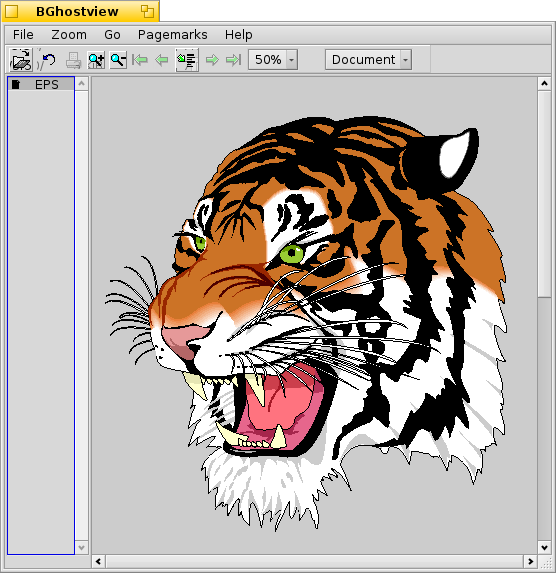This screenshot has width=556, height=573.
Task: Click the Zoom out magnifier icon
Action: point(118,60)
